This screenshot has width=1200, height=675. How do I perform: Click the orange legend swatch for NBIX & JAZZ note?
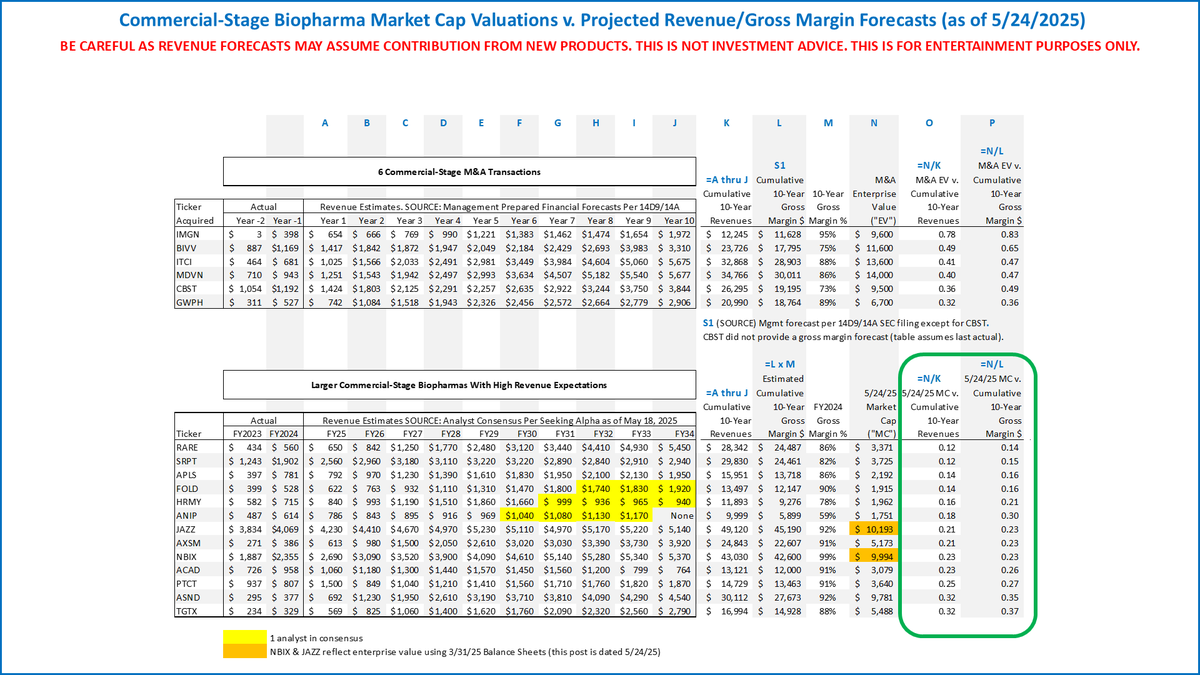(244, 650)
